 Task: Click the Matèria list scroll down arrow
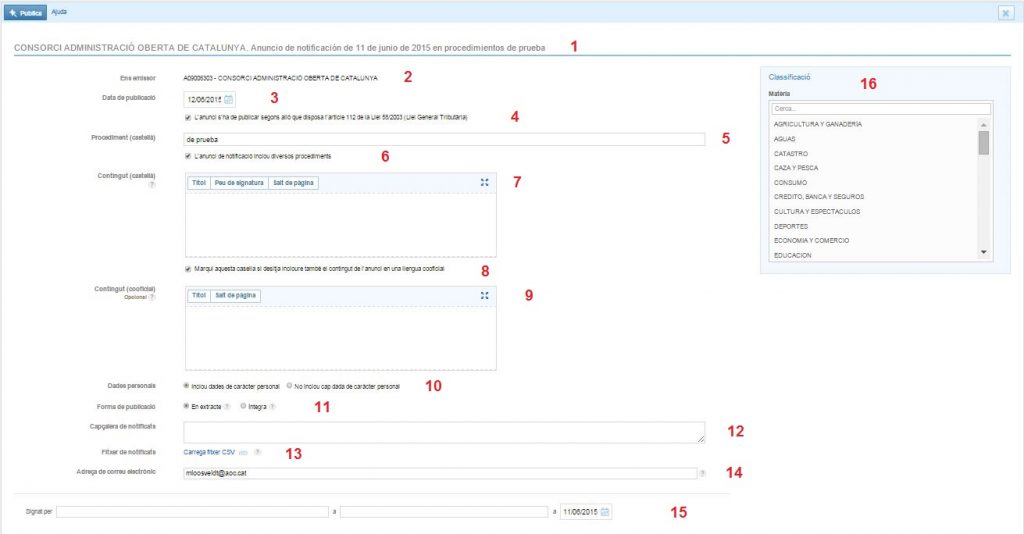tap(984, 253)
